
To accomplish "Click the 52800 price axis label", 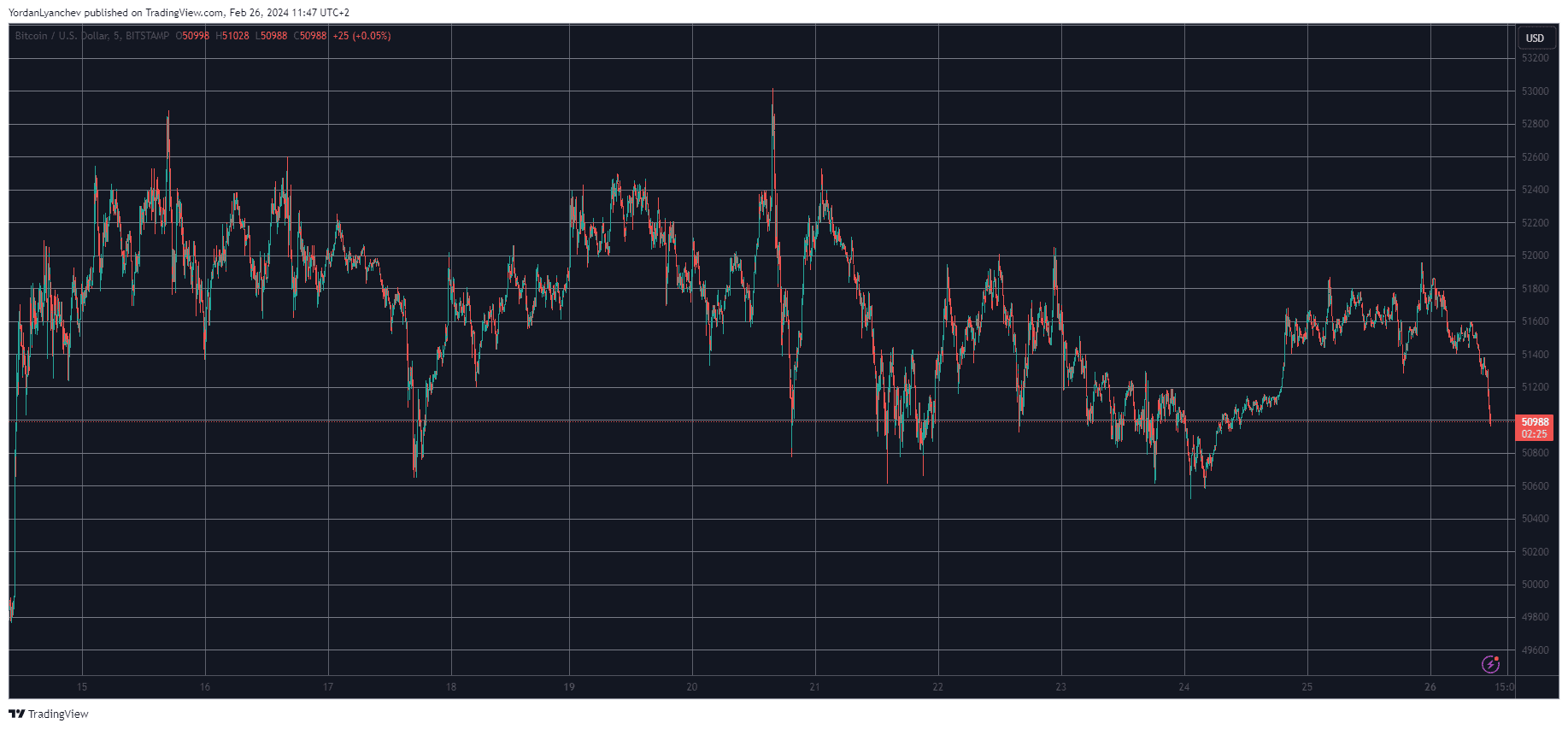I will click(x=1535, y=124).
